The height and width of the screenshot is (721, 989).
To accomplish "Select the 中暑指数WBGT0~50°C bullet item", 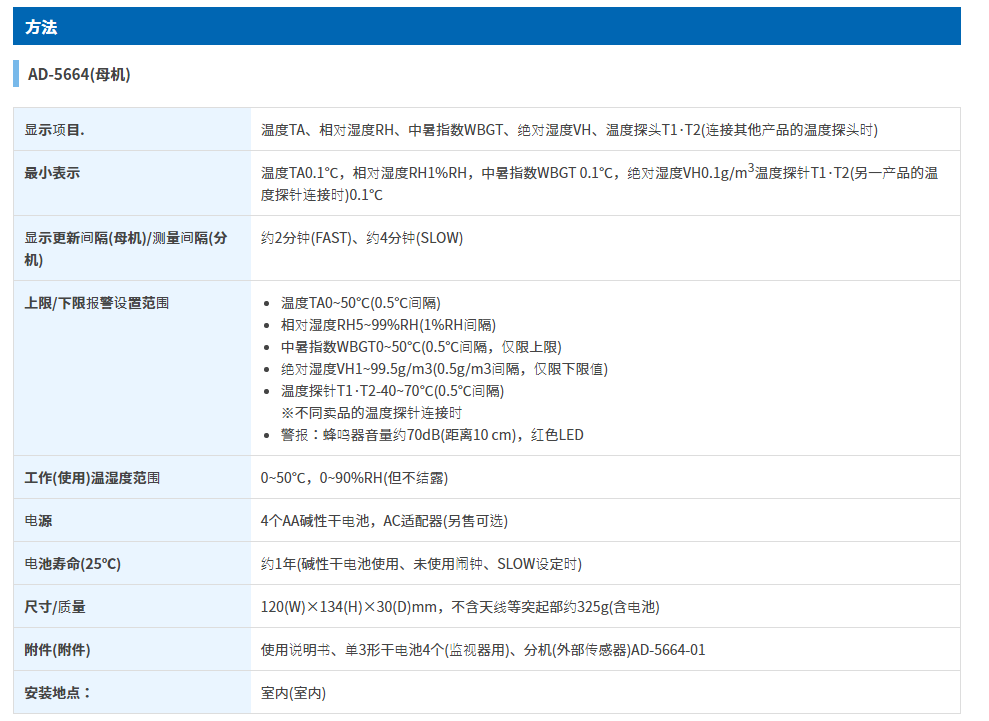I will point(420,347).
